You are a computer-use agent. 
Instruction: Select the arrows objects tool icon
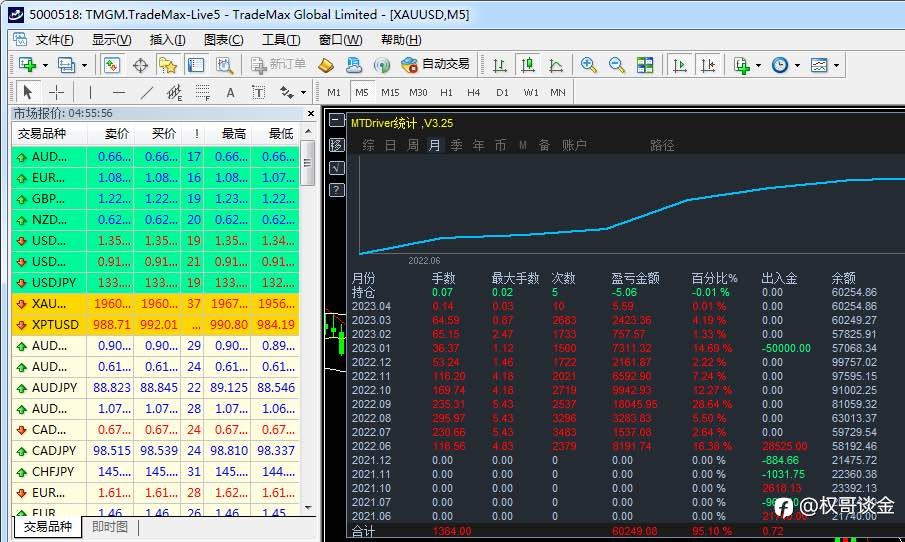287,92
